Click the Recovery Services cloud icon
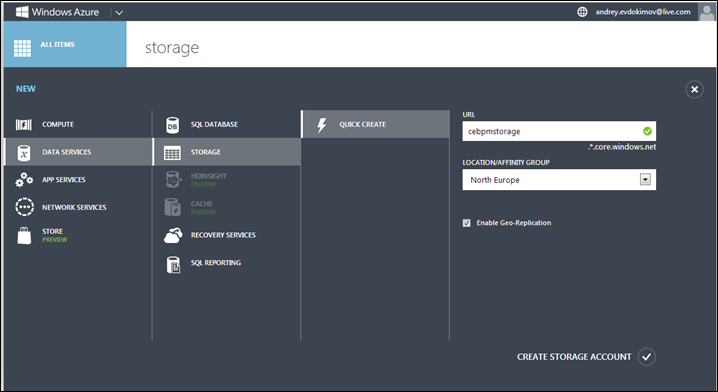The width and height of the screenshot is (718, 392). (x=173, y=235)
